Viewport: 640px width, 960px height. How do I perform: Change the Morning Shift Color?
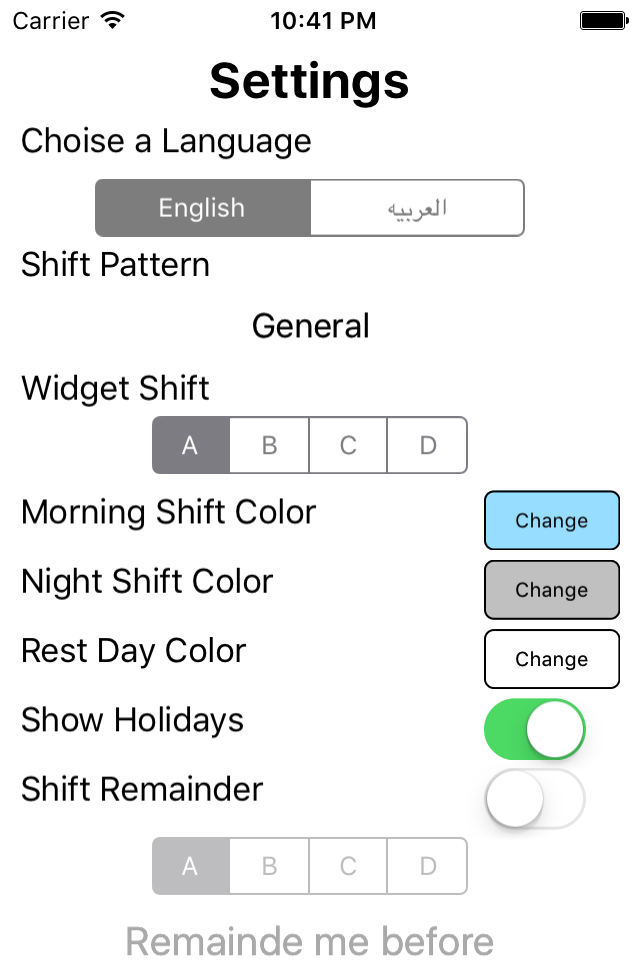tap(551, 520)
